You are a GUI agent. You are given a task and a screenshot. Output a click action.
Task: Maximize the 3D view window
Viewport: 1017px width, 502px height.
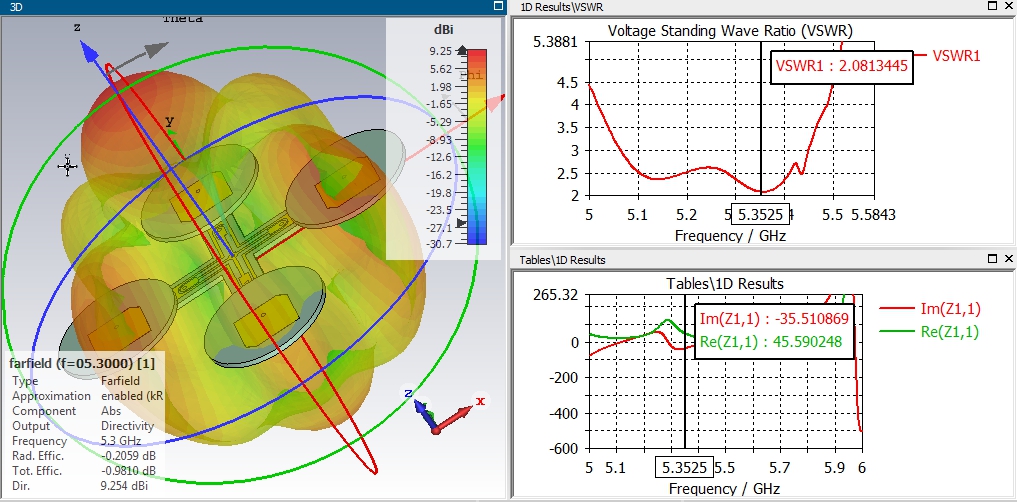pyautogui.click(x=498, y=6)
